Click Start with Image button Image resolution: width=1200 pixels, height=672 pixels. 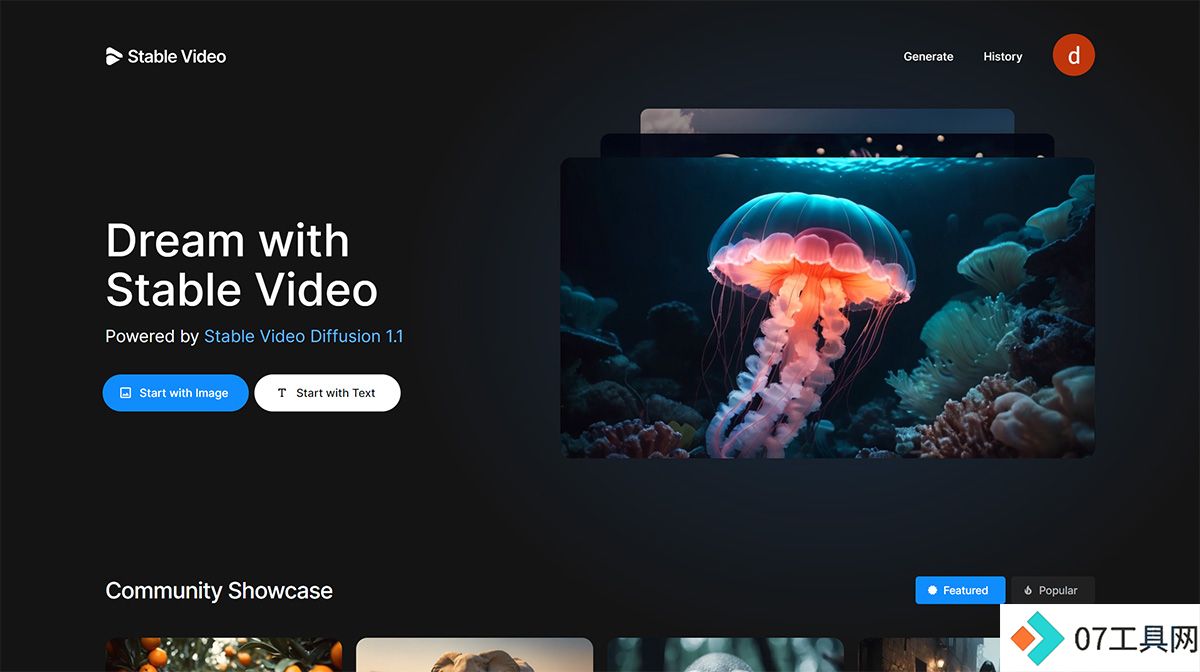click(x=175, y=393)
